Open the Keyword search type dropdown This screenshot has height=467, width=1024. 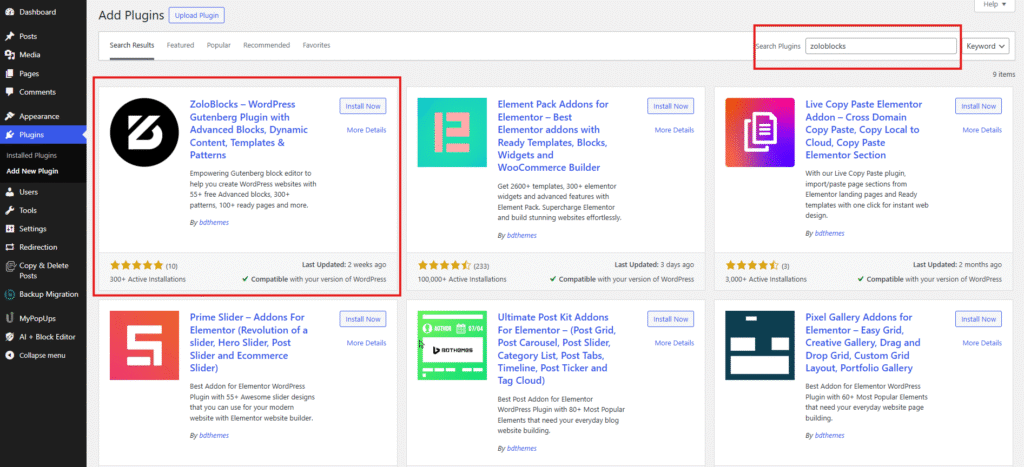click(986, 46)
